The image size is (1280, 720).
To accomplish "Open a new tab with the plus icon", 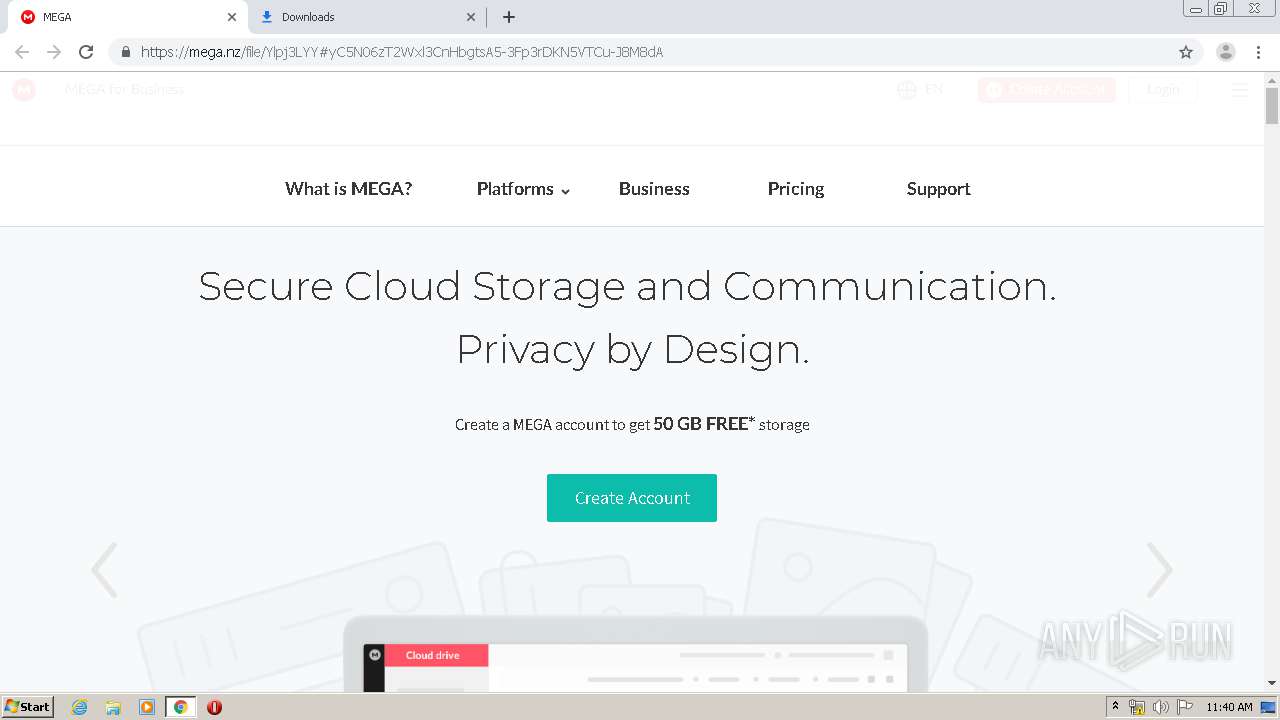I will [509, 17].
